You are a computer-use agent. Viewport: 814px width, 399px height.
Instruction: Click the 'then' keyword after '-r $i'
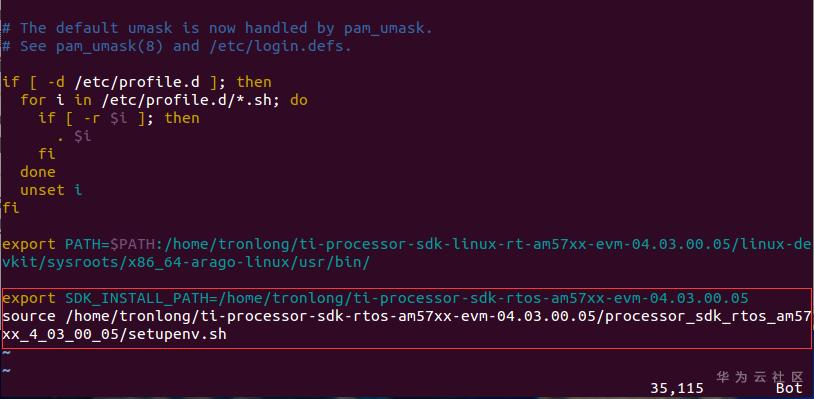tap(182, 118)
